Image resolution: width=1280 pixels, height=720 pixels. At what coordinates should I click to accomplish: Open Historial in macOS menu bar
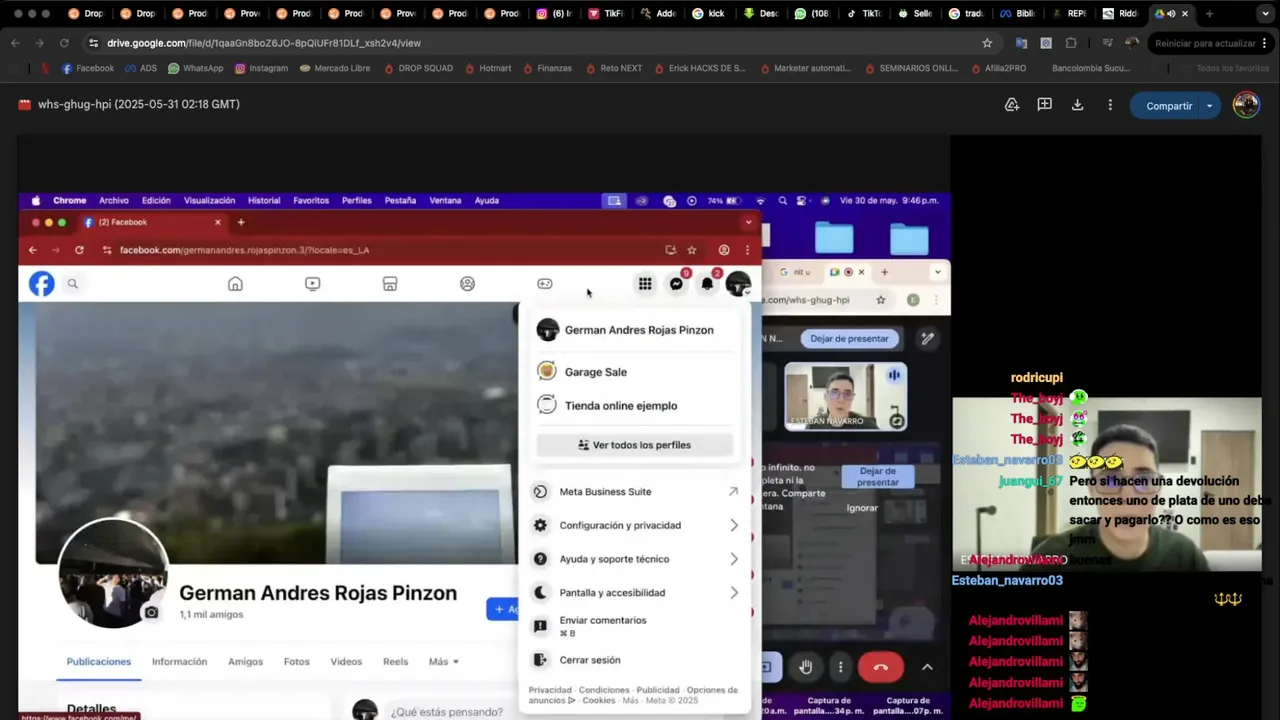tap(264, 201)
